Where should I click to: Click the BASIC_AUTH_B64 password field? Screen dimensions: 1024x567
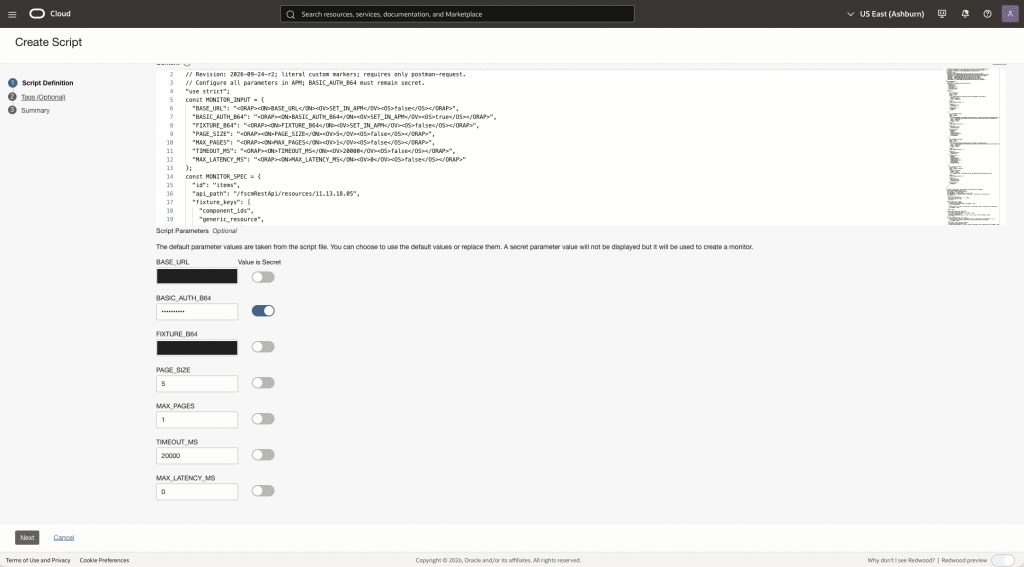(x=197, y=312)
